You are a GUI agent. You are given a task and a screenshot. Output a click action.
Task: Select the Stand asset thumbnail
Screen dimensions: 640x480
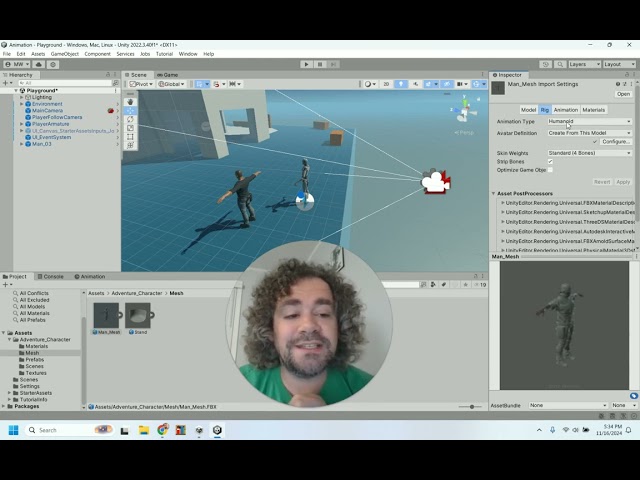point(138,315)
